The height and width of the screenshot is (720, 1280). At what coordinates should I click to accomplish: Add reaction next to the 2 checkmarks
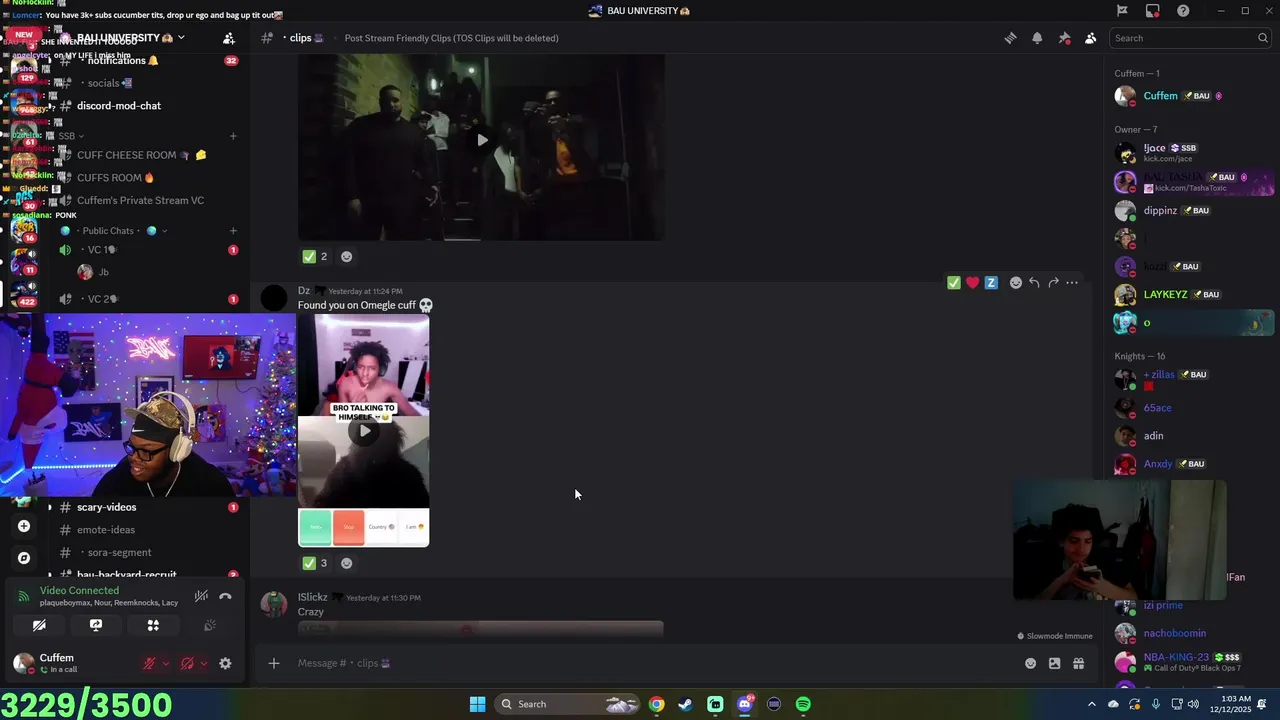tap(347, 257)
